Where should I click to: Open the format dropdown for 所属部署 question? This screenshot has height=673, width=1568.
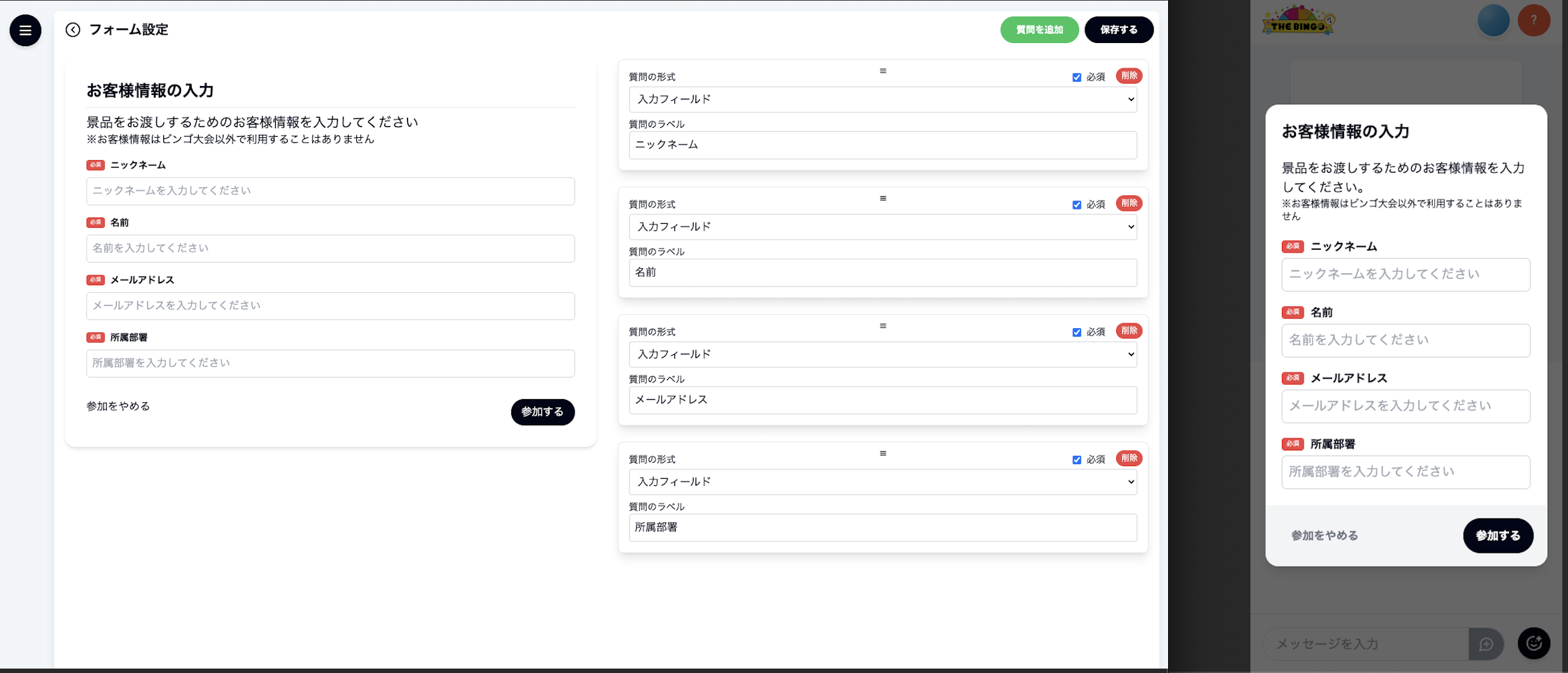click(883, 482)
